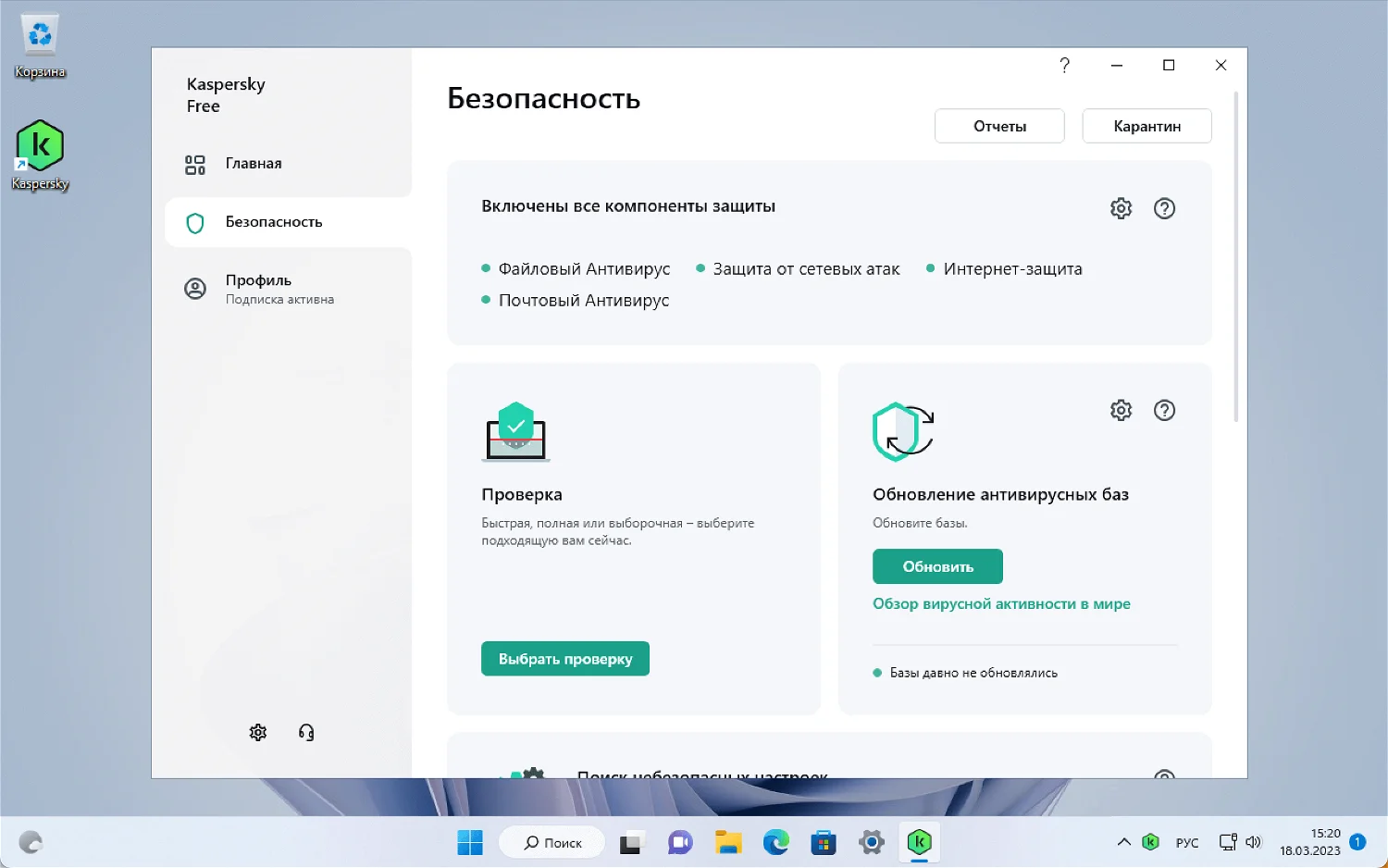
Task: Open the clock and date 15:20
Action: (x=1310, y=842)
